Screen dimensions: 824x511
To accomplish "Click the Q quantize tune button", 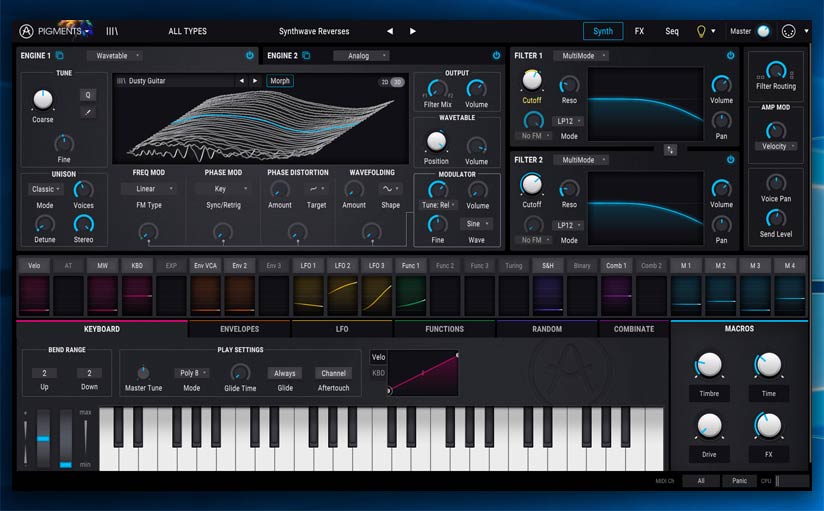I will 88,95.
